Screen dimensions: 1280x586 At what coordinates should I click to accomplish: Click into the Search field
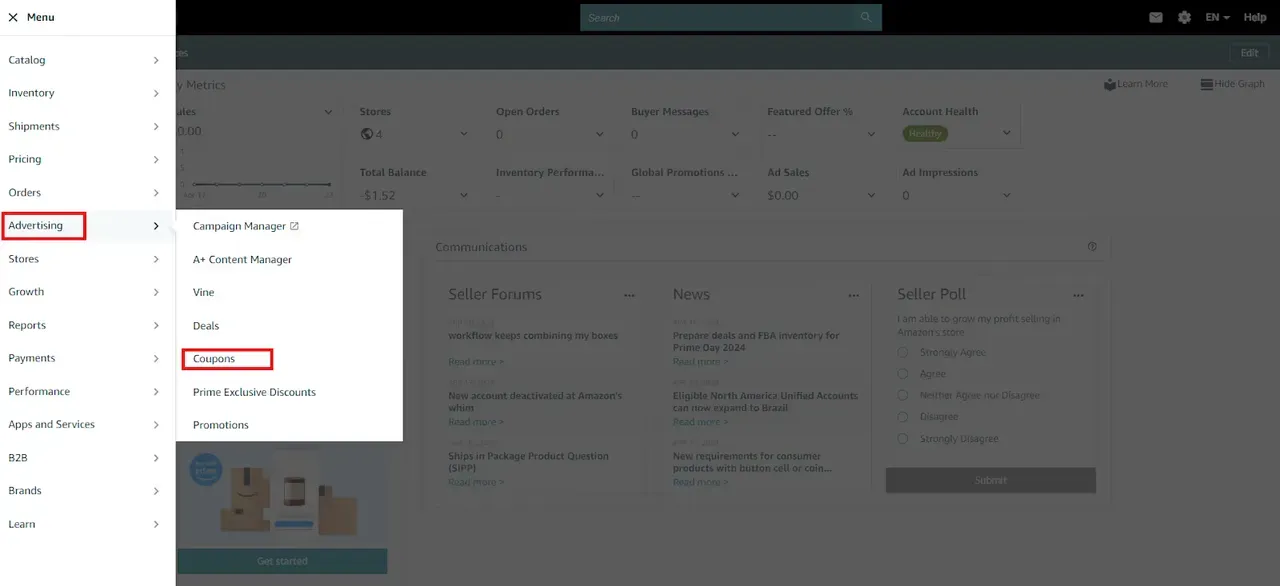[x=720, y=18]
